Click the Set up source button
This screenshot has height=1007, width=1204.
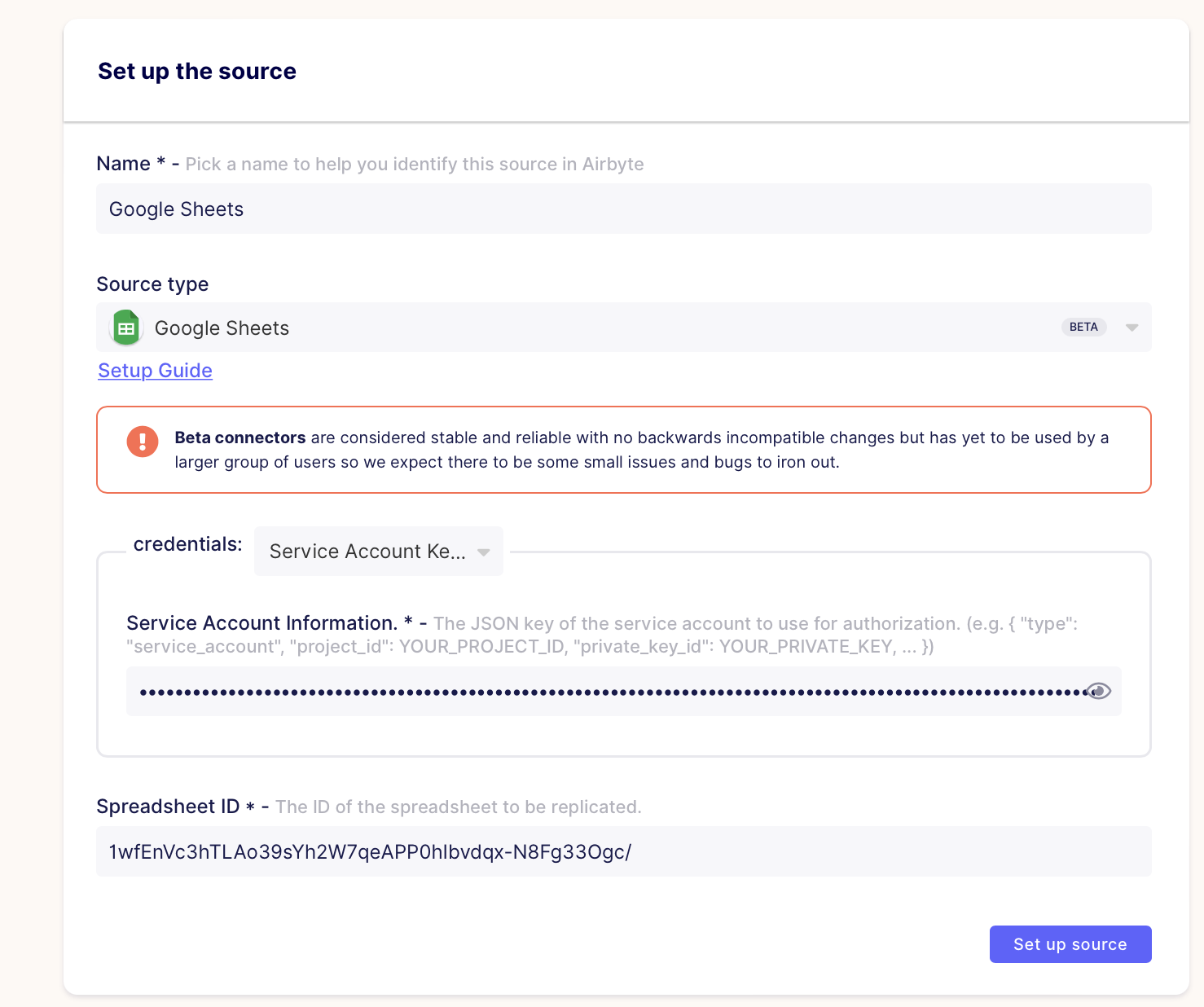click(x=1070, y=944)
